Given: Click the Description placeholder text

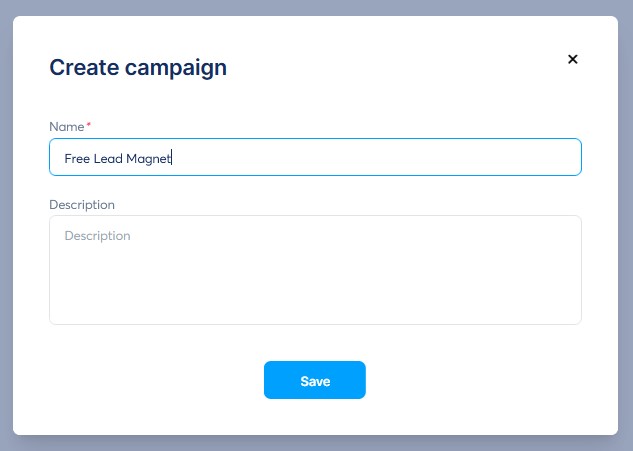Looking at the screenshot, I should (x=97, y=236).
